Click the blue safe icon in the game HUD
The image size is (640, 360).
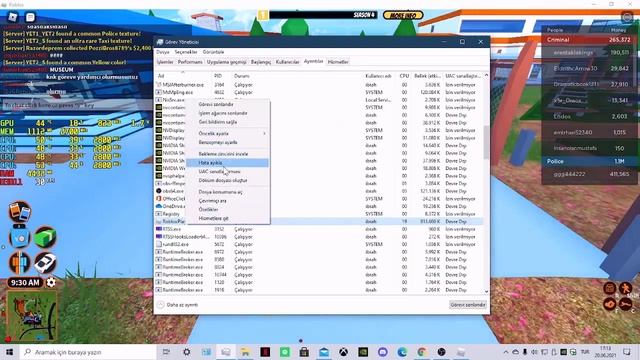(x=19, y=238)
